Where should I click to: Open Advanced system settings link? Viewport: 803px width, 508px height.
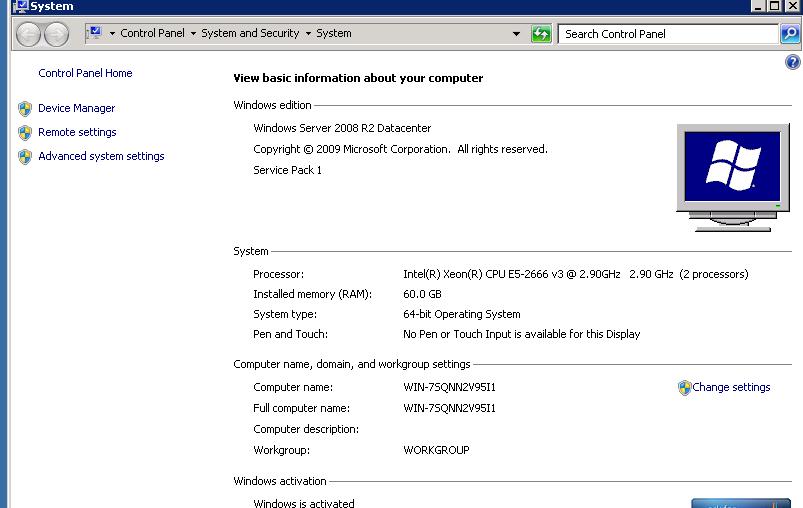pos(101,156)
